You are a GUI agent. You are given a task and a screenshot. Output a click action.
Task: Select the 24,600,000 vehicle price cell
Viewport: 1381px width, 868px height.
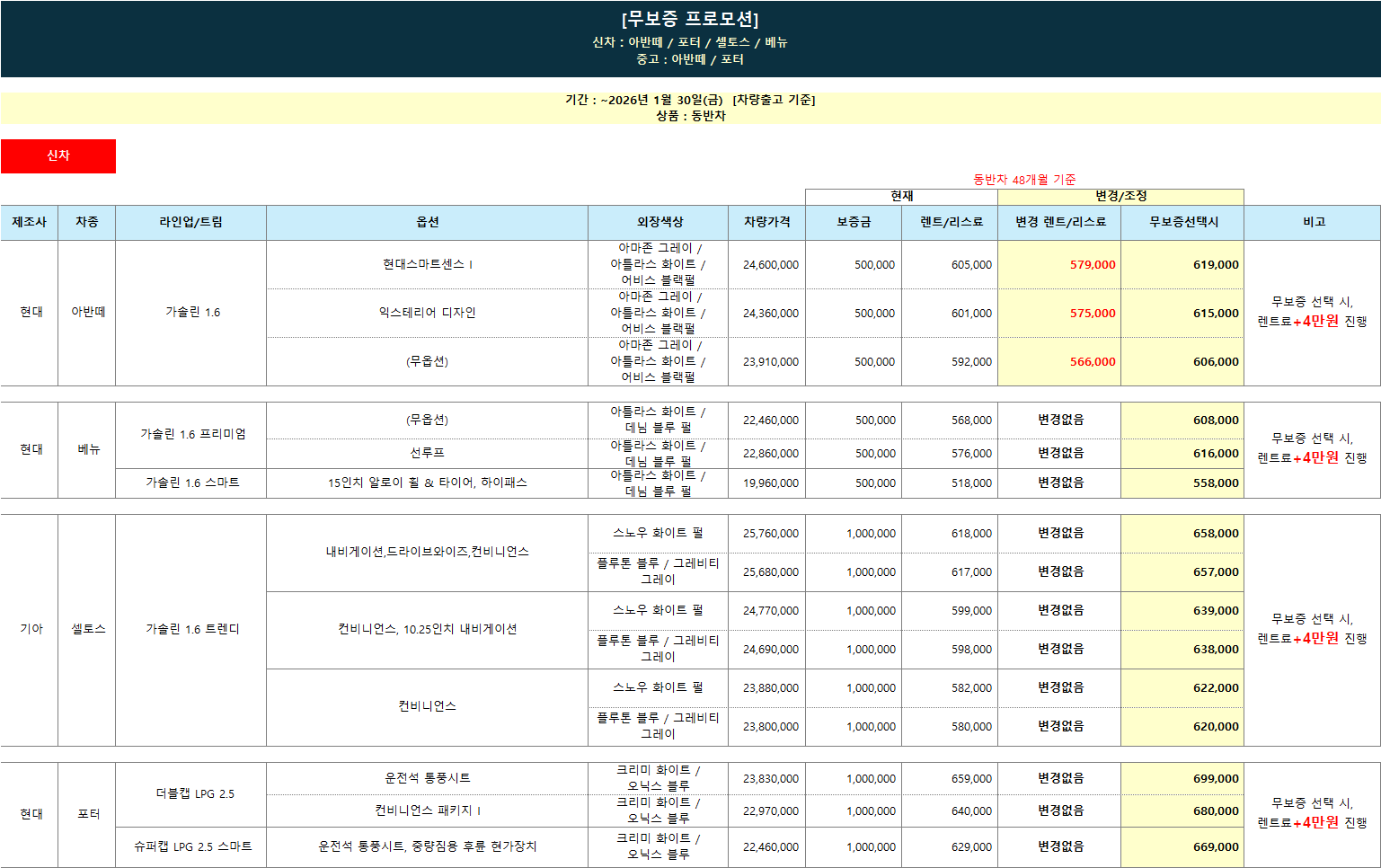point(770,265)
